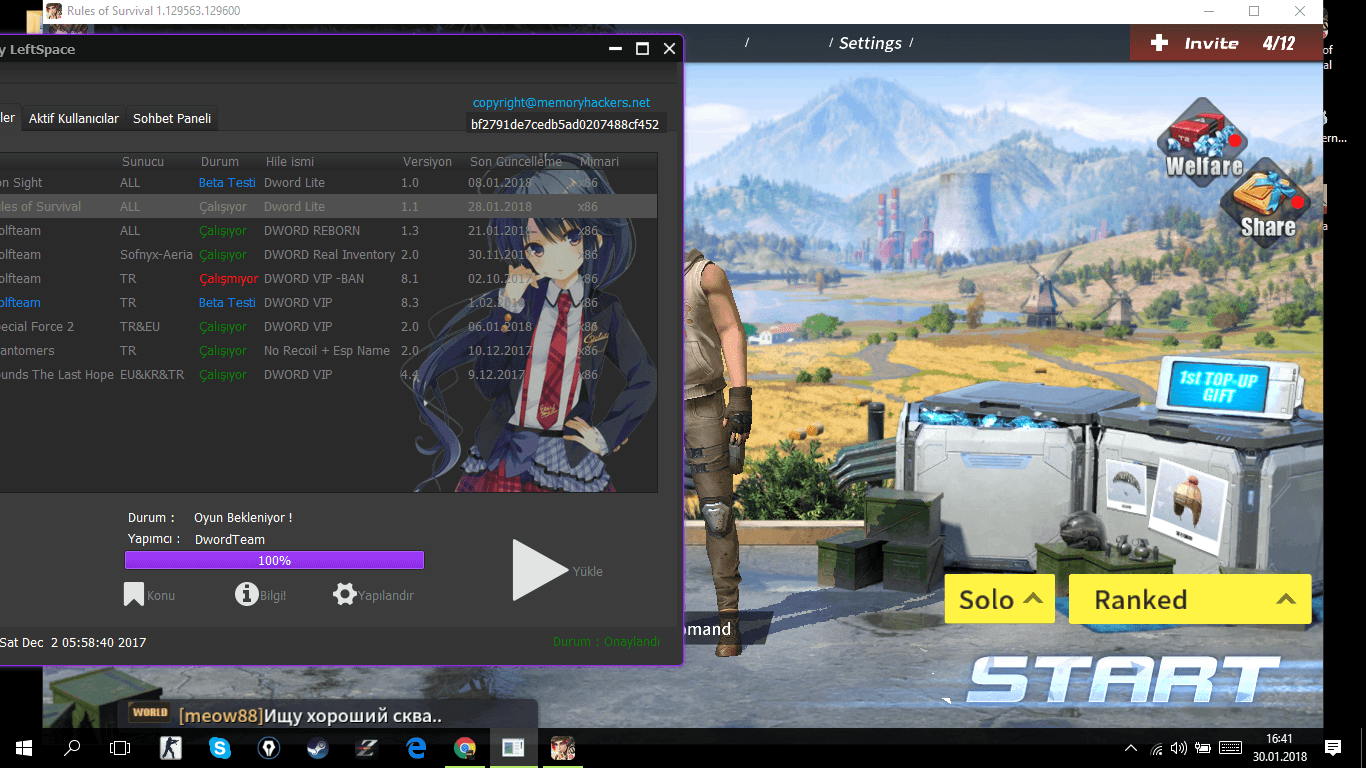Maximize the LeftSpace loader window
Viewport: 1366px width, 768px height.
tap(642, 48)
